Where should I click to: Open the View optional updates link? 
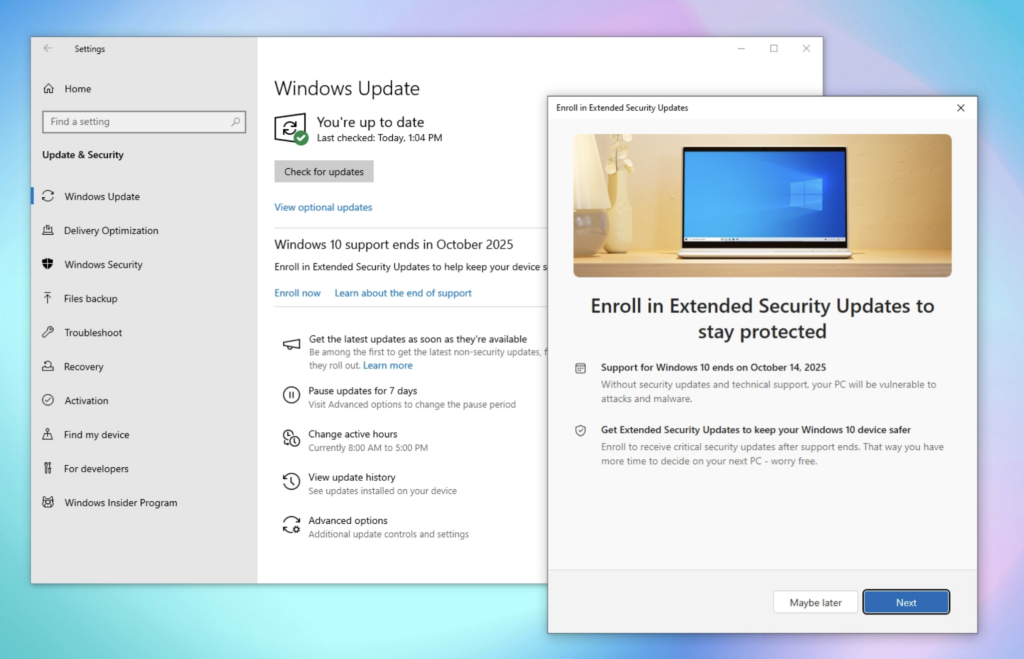323,207
